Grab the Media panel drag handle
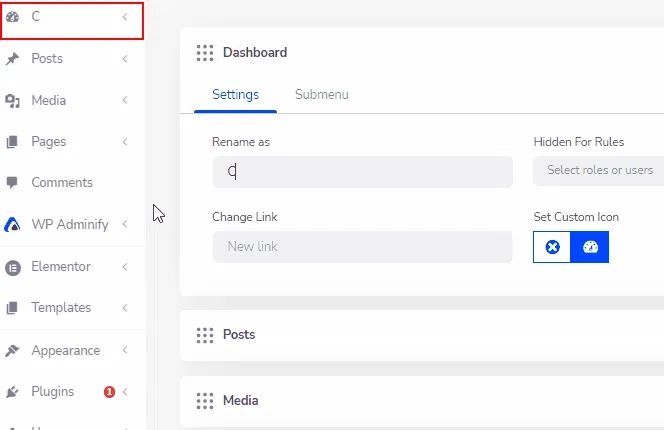The height and width of the screenshot is (430, 664). 205,400
